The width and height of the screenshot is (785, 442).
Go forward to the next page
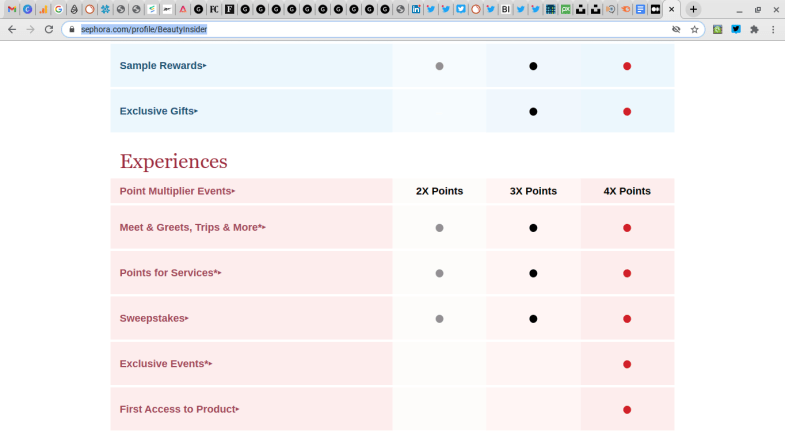pyautogui.click(x=31, y=30)
